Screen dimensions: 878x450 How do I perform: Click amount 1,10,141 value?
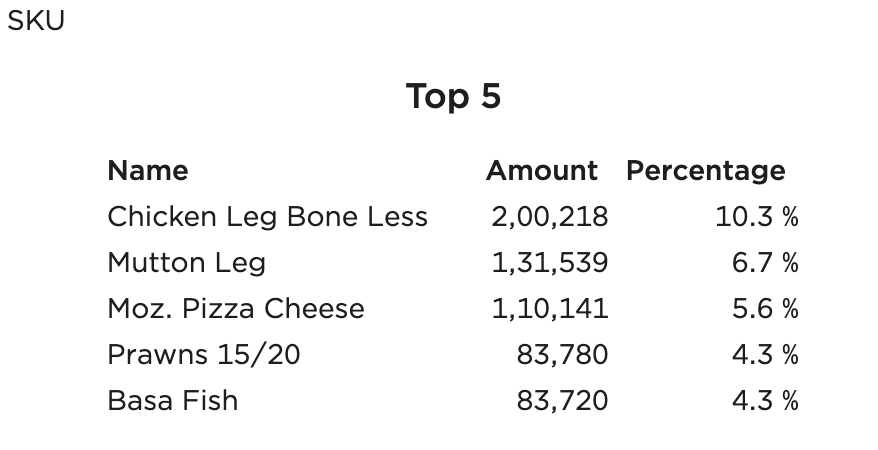549,309
